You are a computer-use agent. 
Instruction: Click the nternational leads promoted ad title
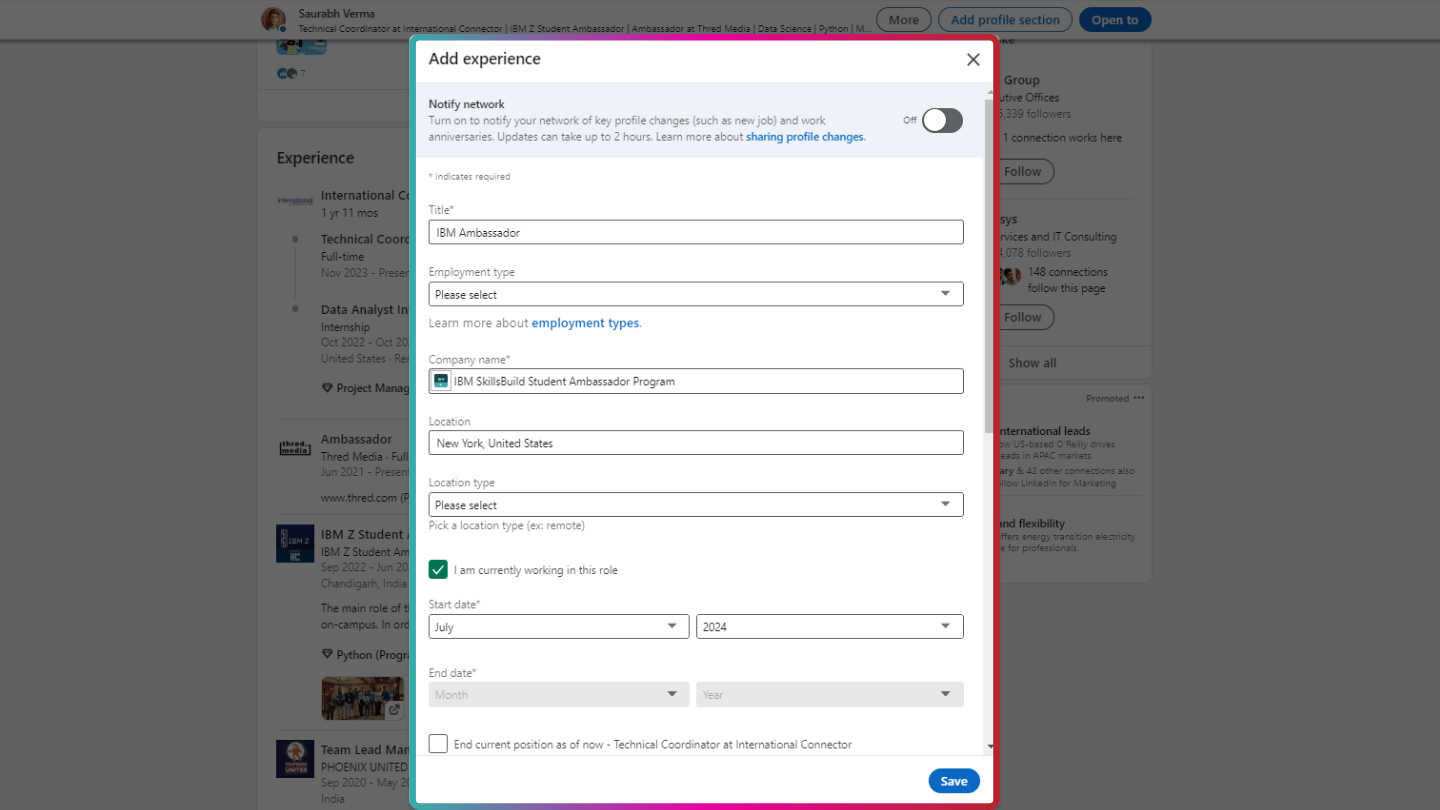click(x=1044, y=431)
